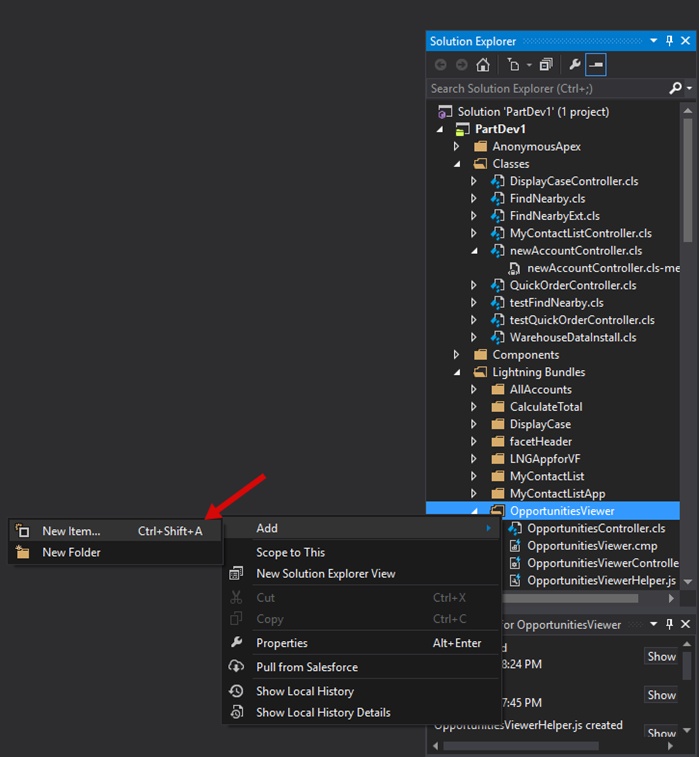Screen dimensions: 700x757
Task: Close the Solution Explorer panel
Action: click(x=686, y=41)
